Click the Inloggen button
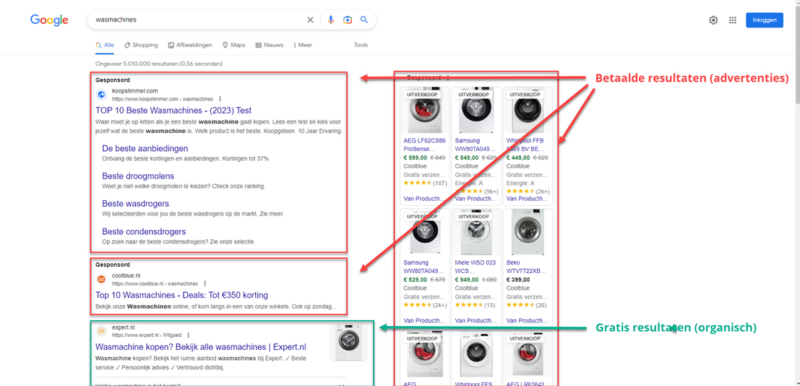 (x=764, y=20)
